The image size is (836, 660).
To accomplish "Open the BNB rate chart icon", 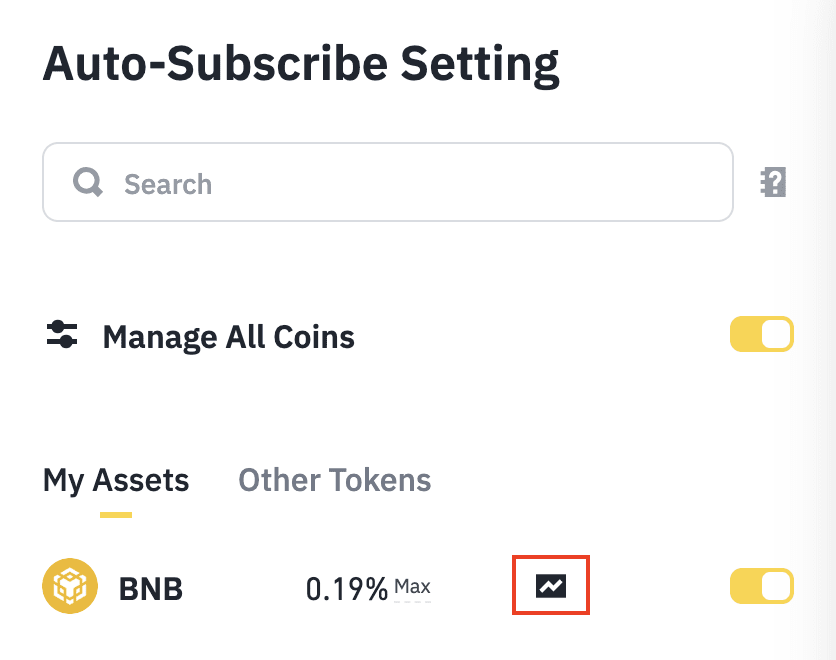I will point(550,586).
